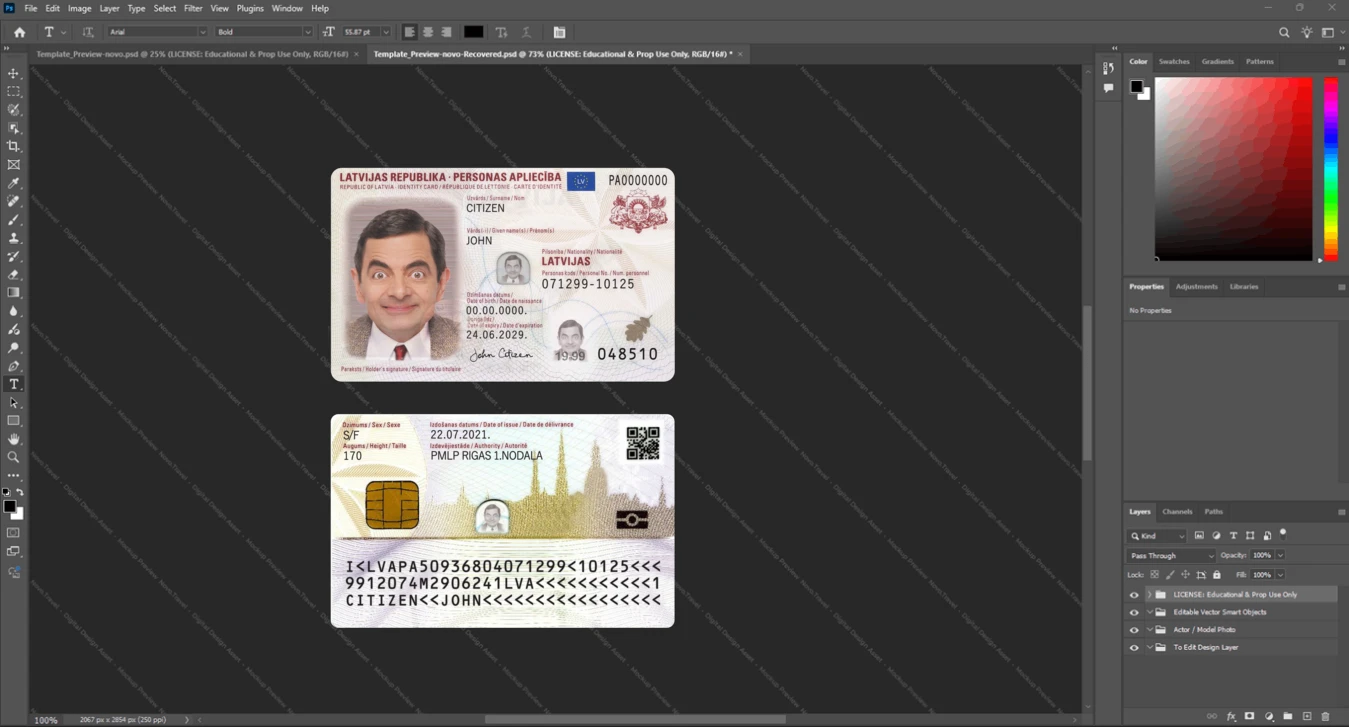1349x727 pixels.
Task: Open the Adjustments panel tab
Action: click(x=1196, y=287)
